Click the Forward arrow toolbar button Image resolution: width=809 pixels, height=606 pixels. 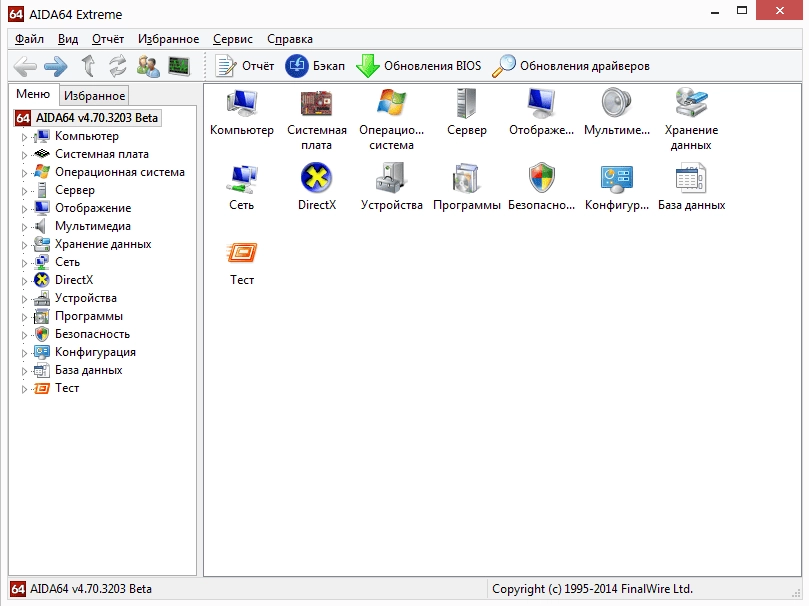[x=56, y=66]
